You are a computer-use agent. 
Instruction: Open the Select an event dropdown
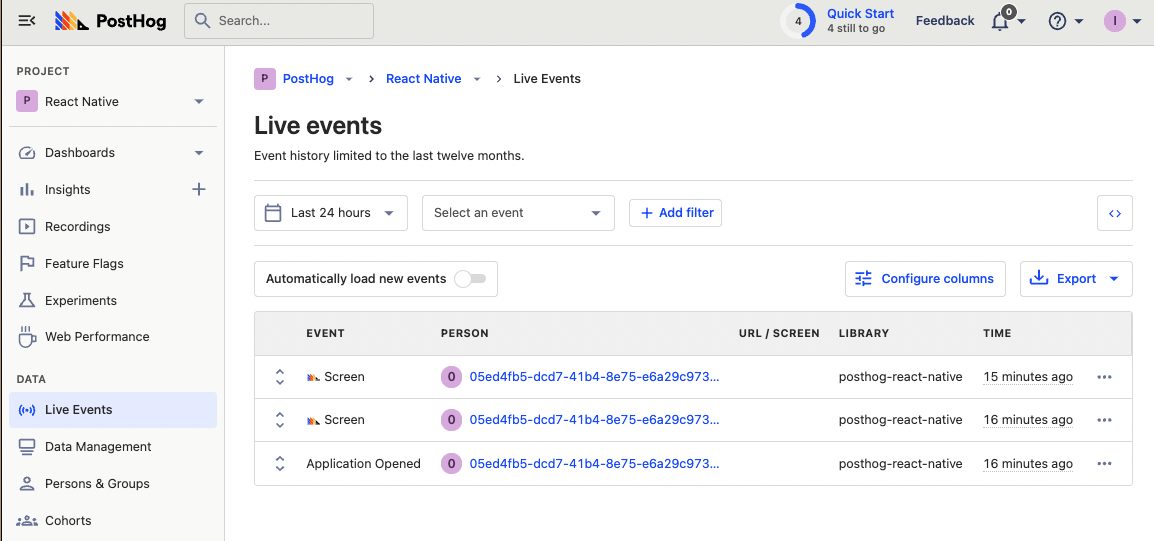pyautogui.click(x=518, y=213)
